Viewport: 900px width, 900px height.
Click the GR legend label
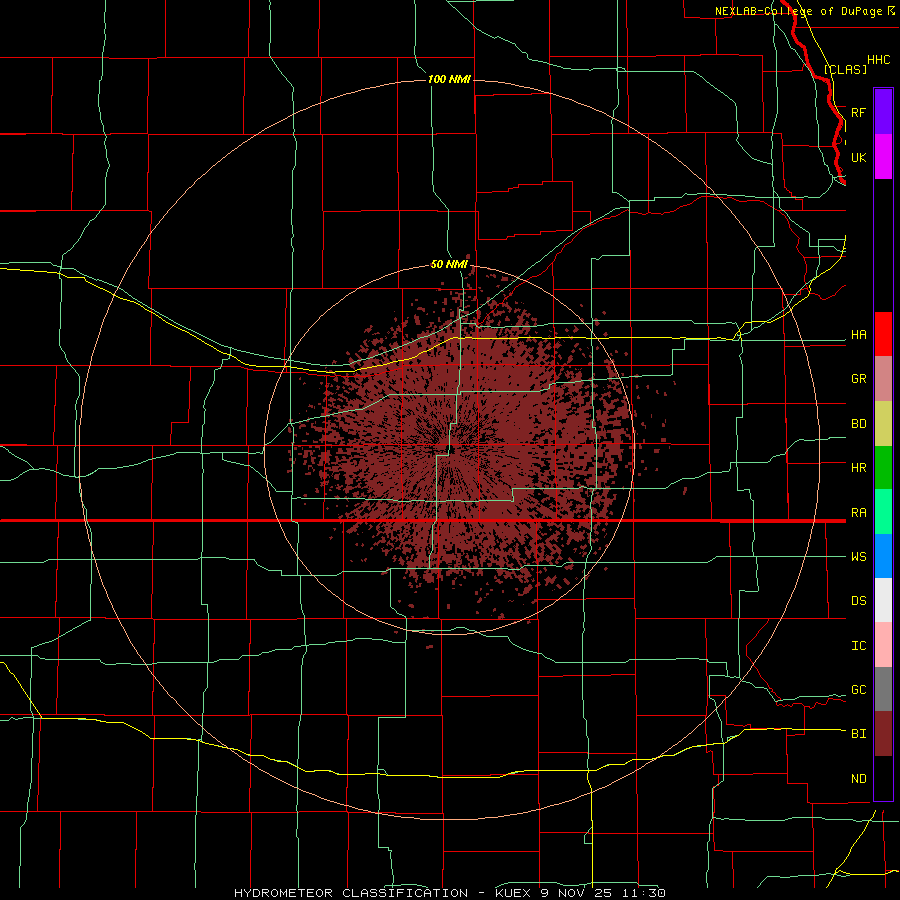[858, 379]
